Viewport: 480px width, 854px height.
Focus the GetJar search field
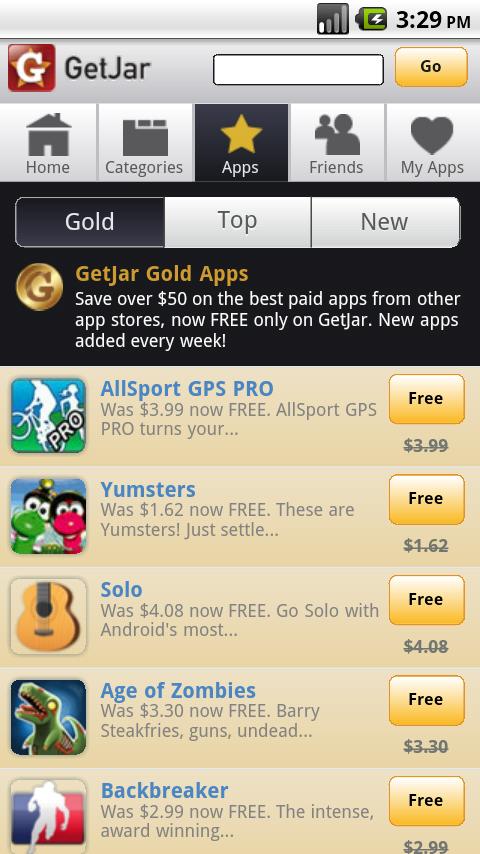click(x=298, y=69)
